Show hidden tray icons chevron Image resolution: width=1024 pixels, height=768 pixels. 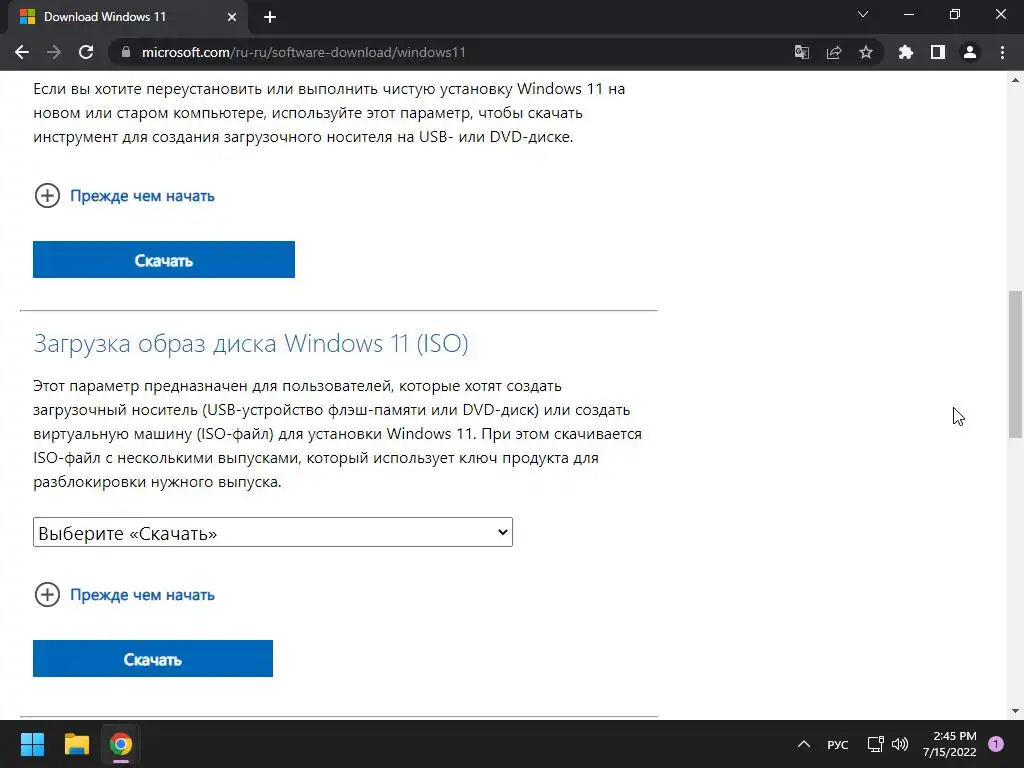click(804, 744)
